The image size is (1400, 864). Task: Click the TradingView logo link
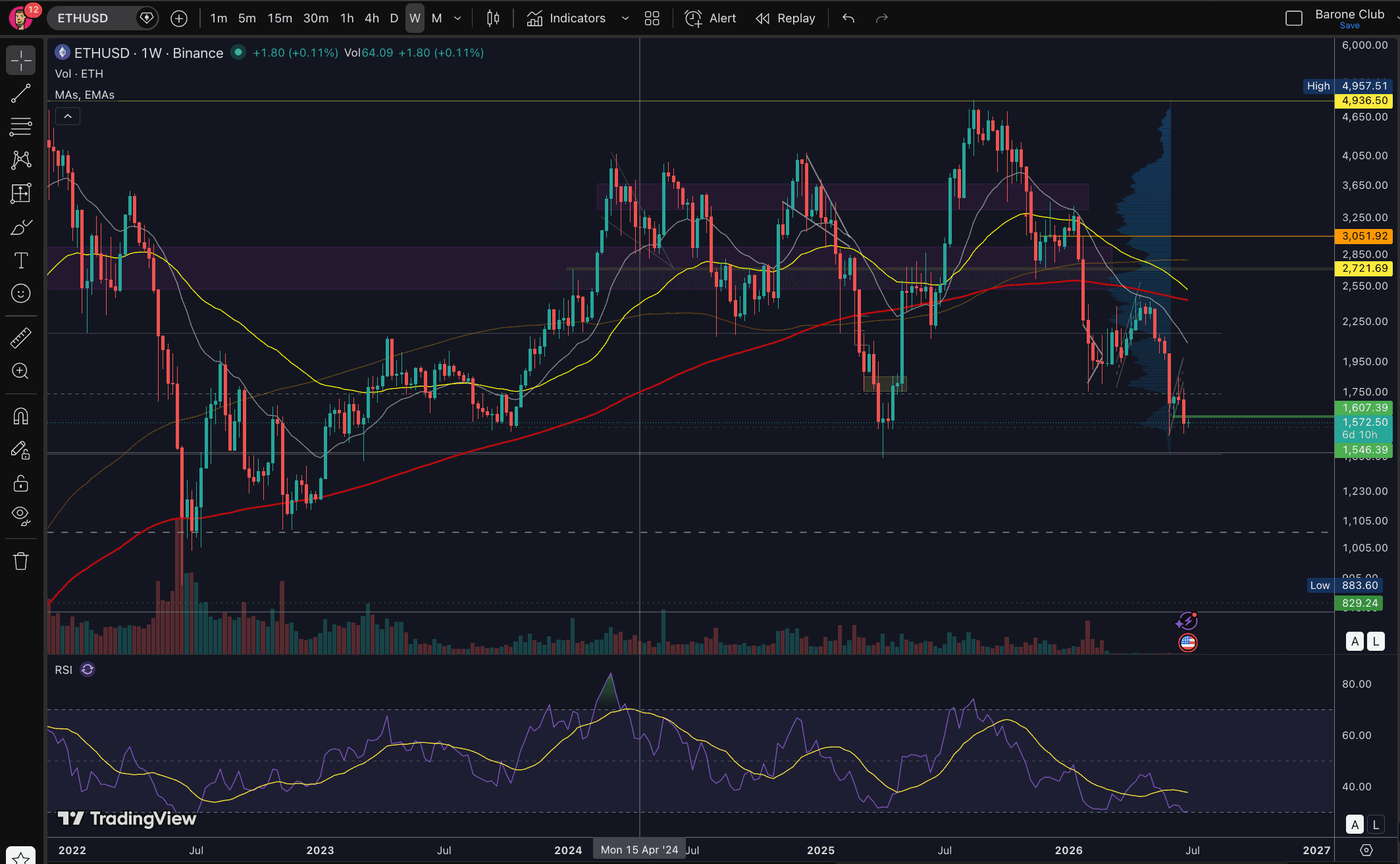point(127,818)
